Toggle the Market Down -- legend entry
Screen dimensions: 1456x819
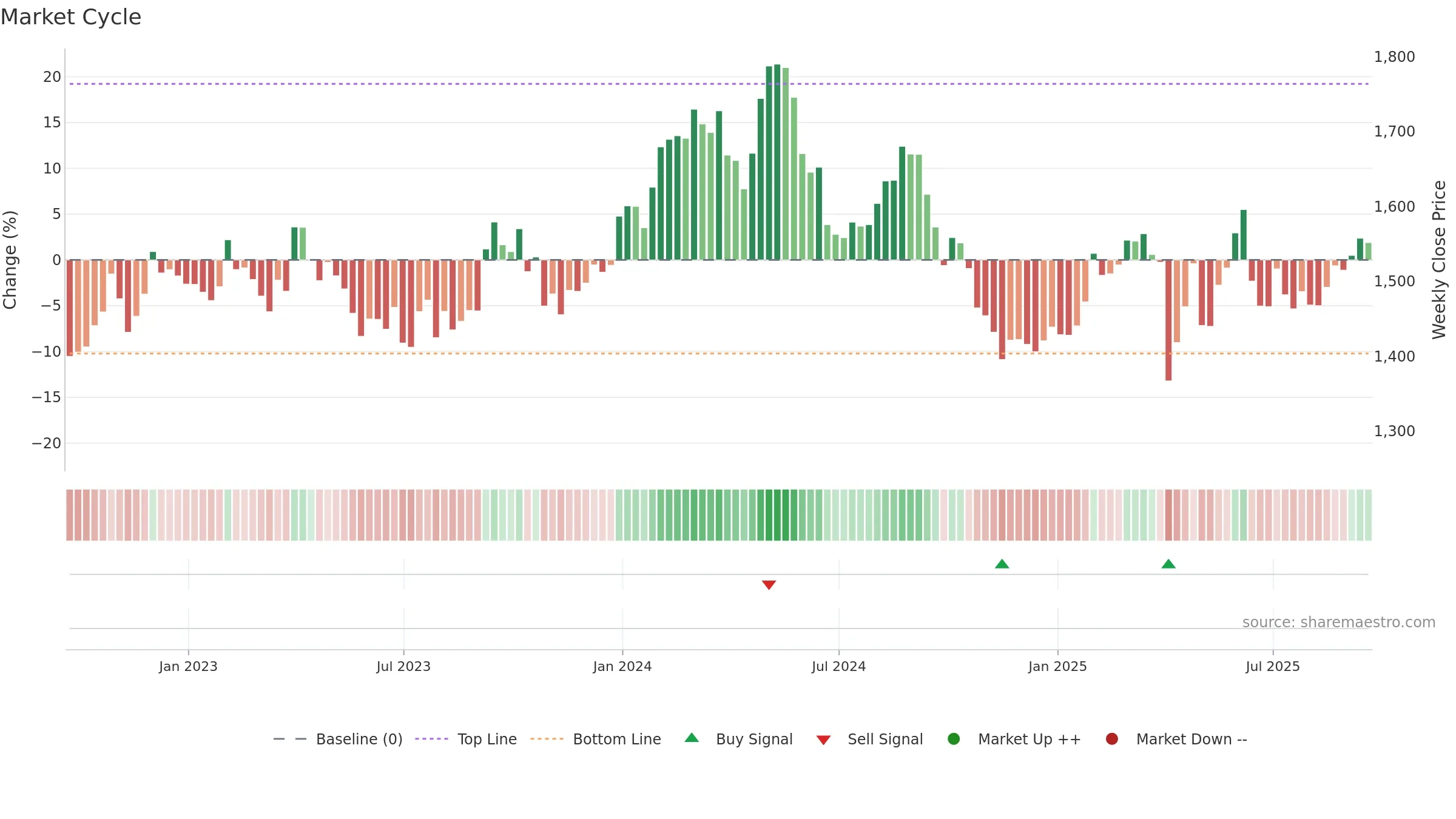(x=1176, y=739)
